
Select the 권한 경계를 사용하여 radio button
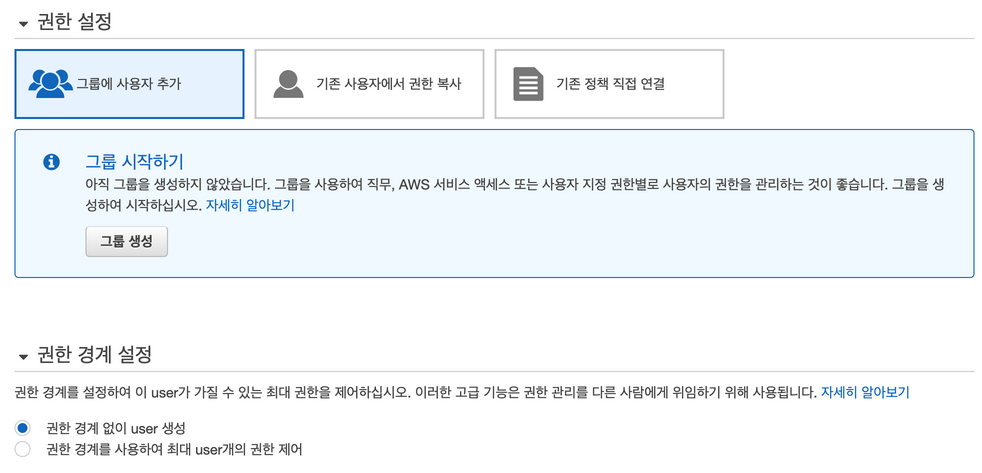(x=23, y=449)
